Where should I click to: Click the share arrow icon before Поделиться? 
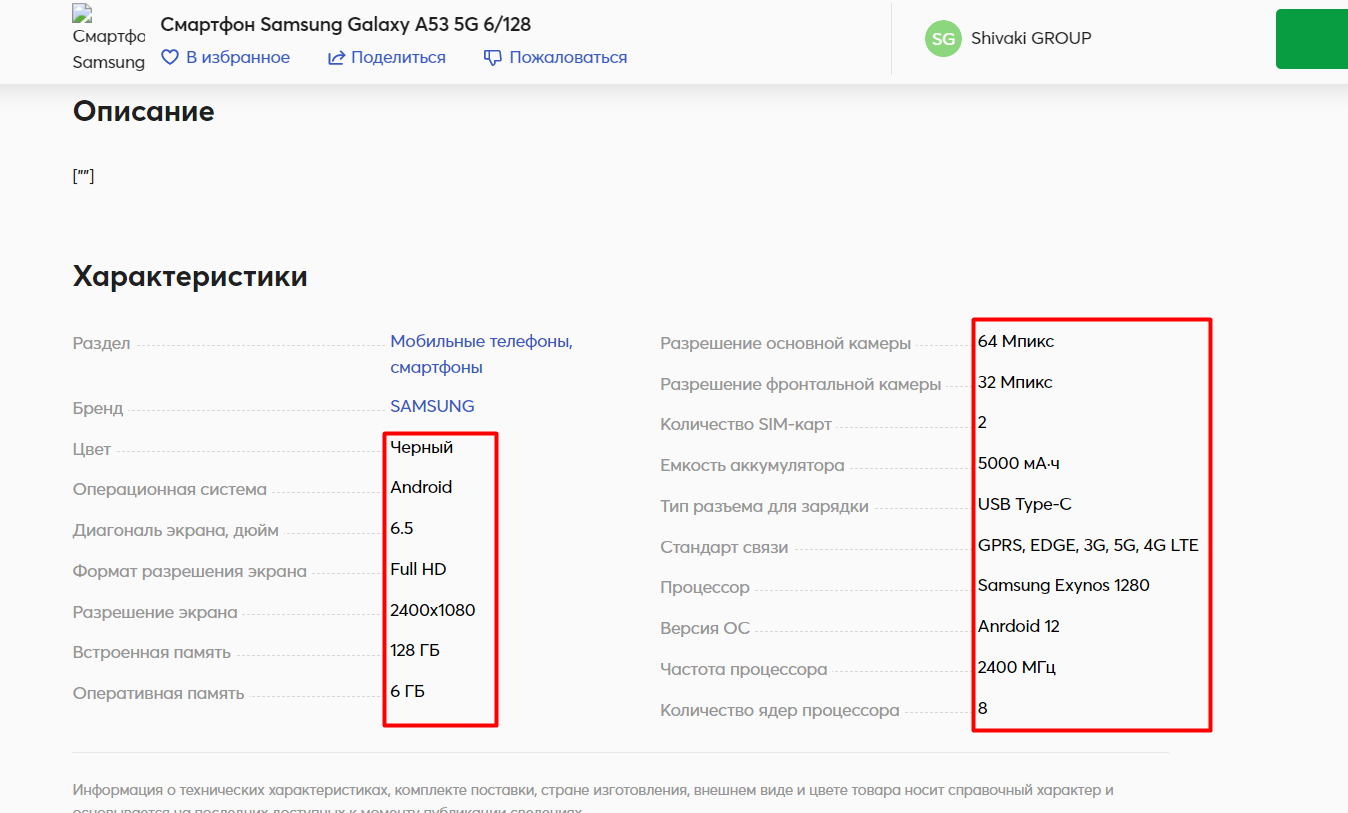pos(336,57)
